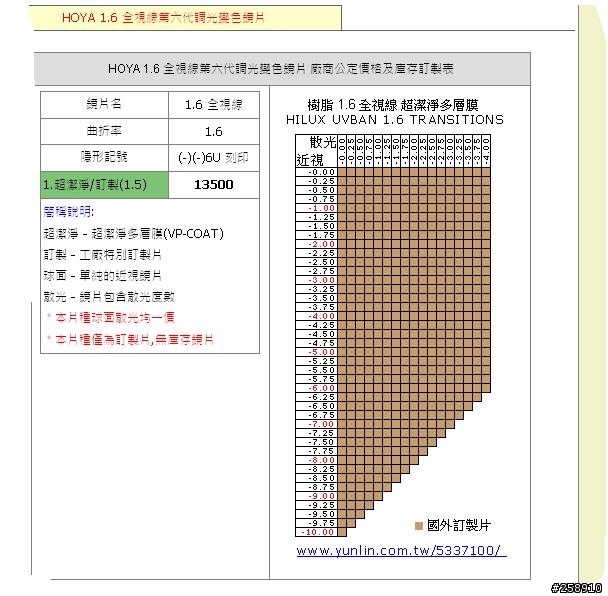608x596 pixels.
Task: Select the price value 13500
Action: pyautogui.click(x=214, y=185)
